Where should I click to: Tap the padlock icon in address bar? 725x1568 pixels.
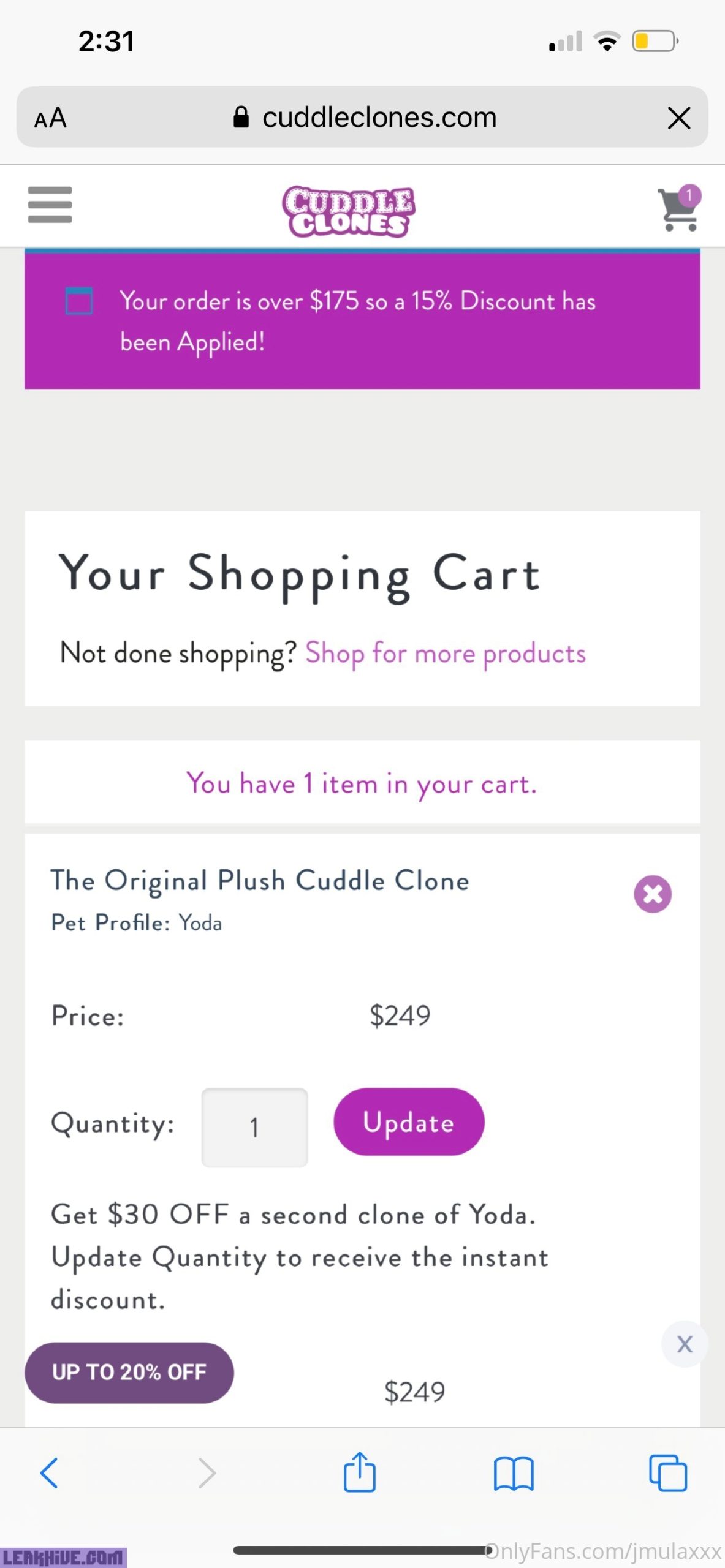point(241,118)
